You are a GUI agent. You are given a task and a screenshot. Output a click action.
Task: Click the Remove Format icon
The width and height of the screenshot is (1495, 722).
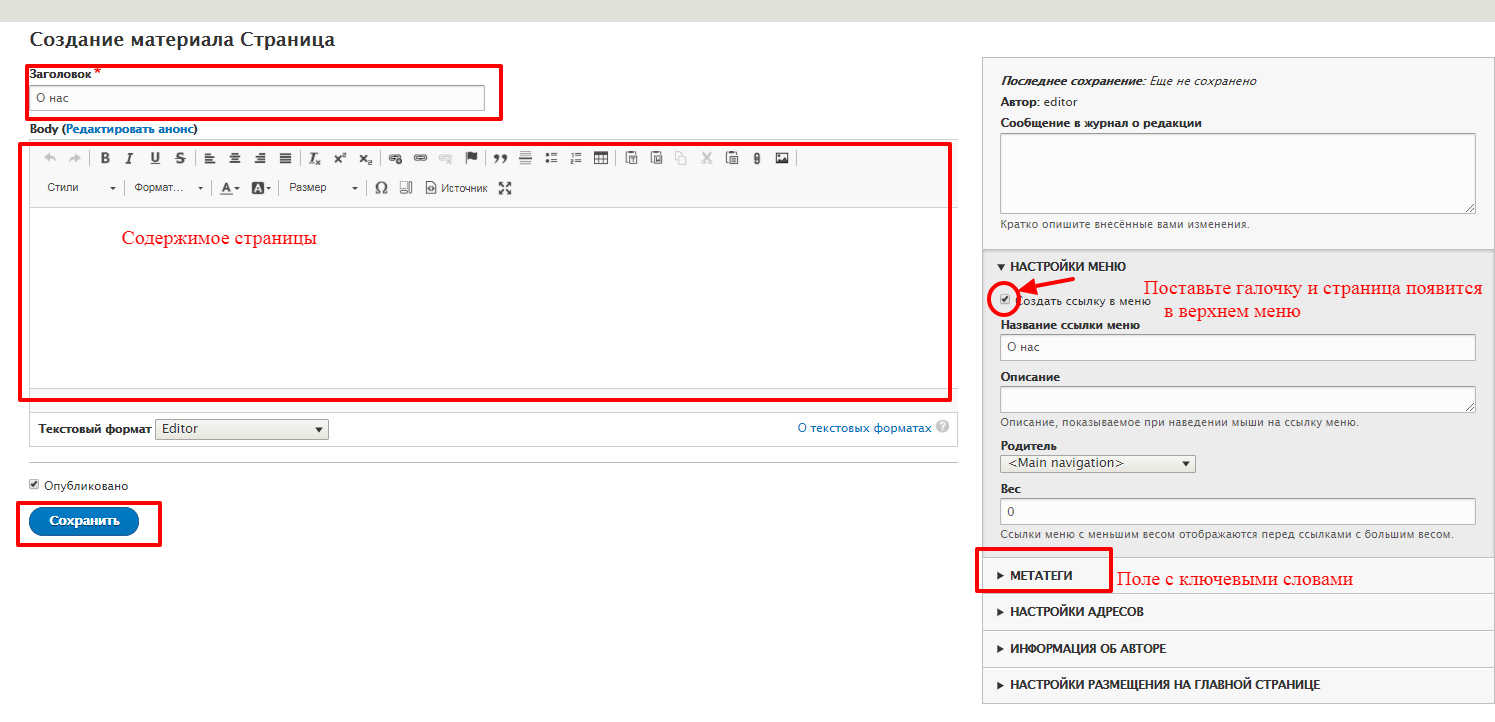(x=315, y=158)
